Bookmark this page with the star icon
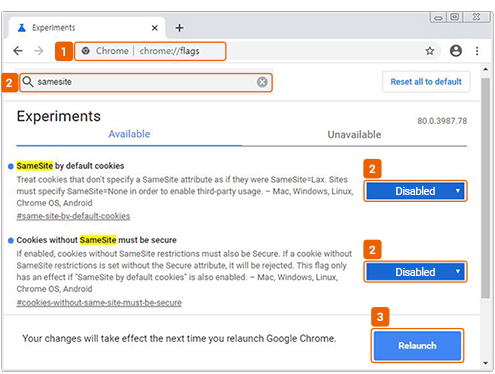The image size is (495, 374). (x=430, y=51)
